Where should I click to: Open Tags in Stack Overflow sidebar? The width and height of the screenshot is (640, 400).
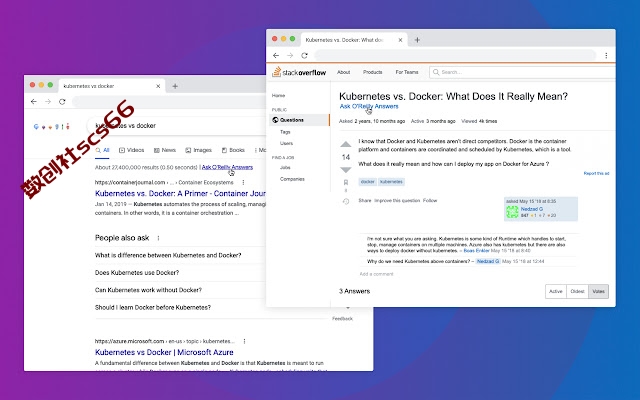pos(285,132)
